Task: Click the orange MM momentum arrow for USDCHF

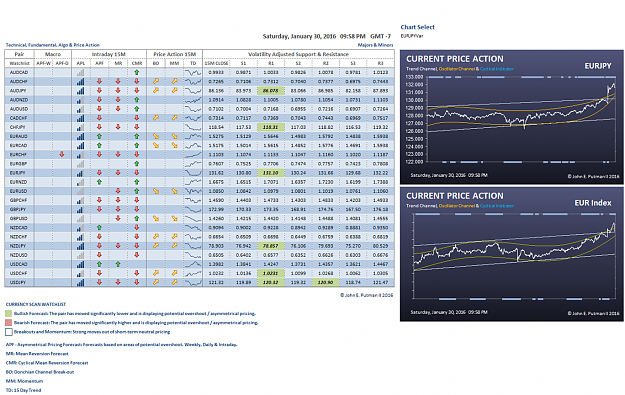Action: coord(175,273)
